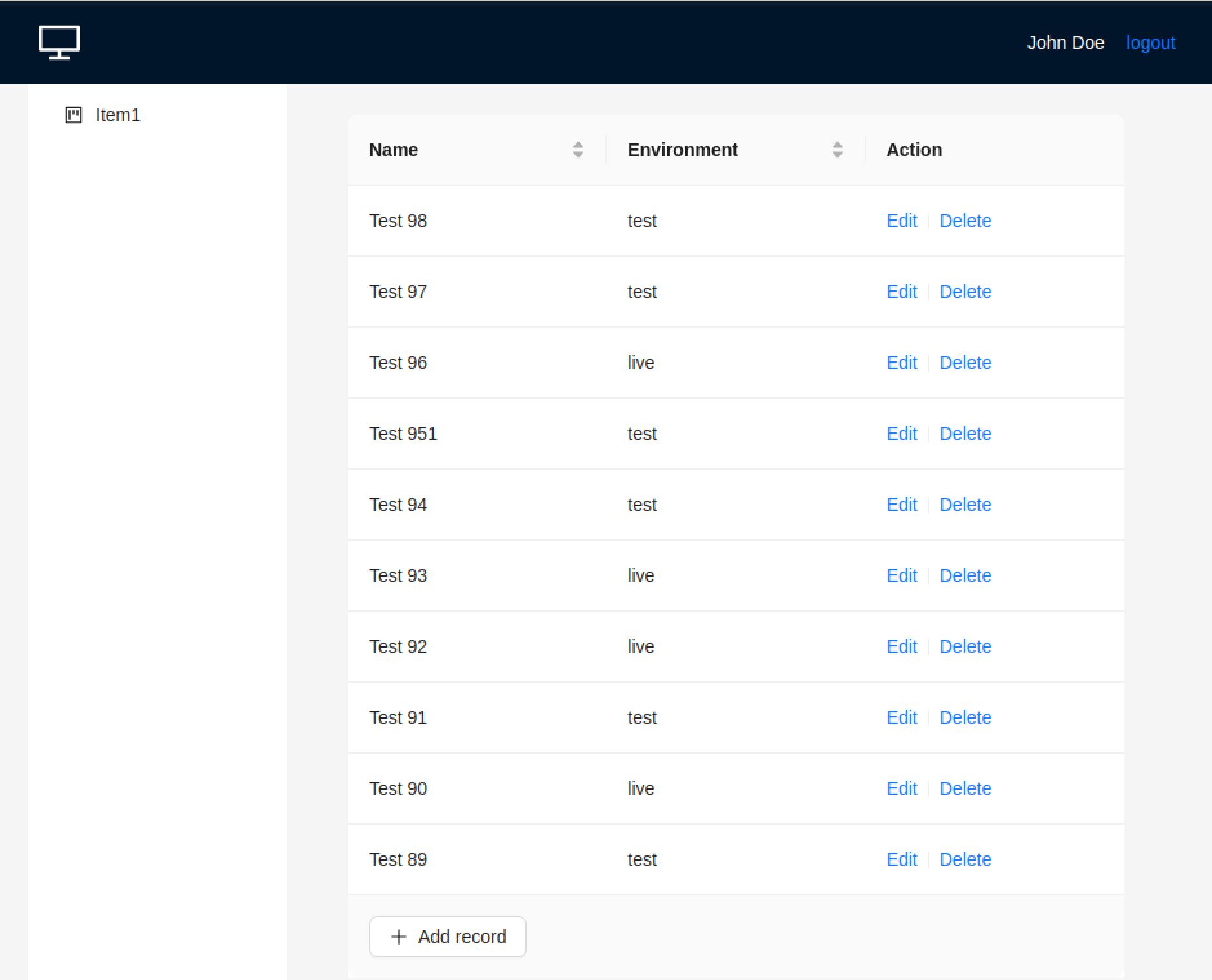Click the monitor logo in the navbar
This screenshot has width=1212, height=980.
click(59, 41)
